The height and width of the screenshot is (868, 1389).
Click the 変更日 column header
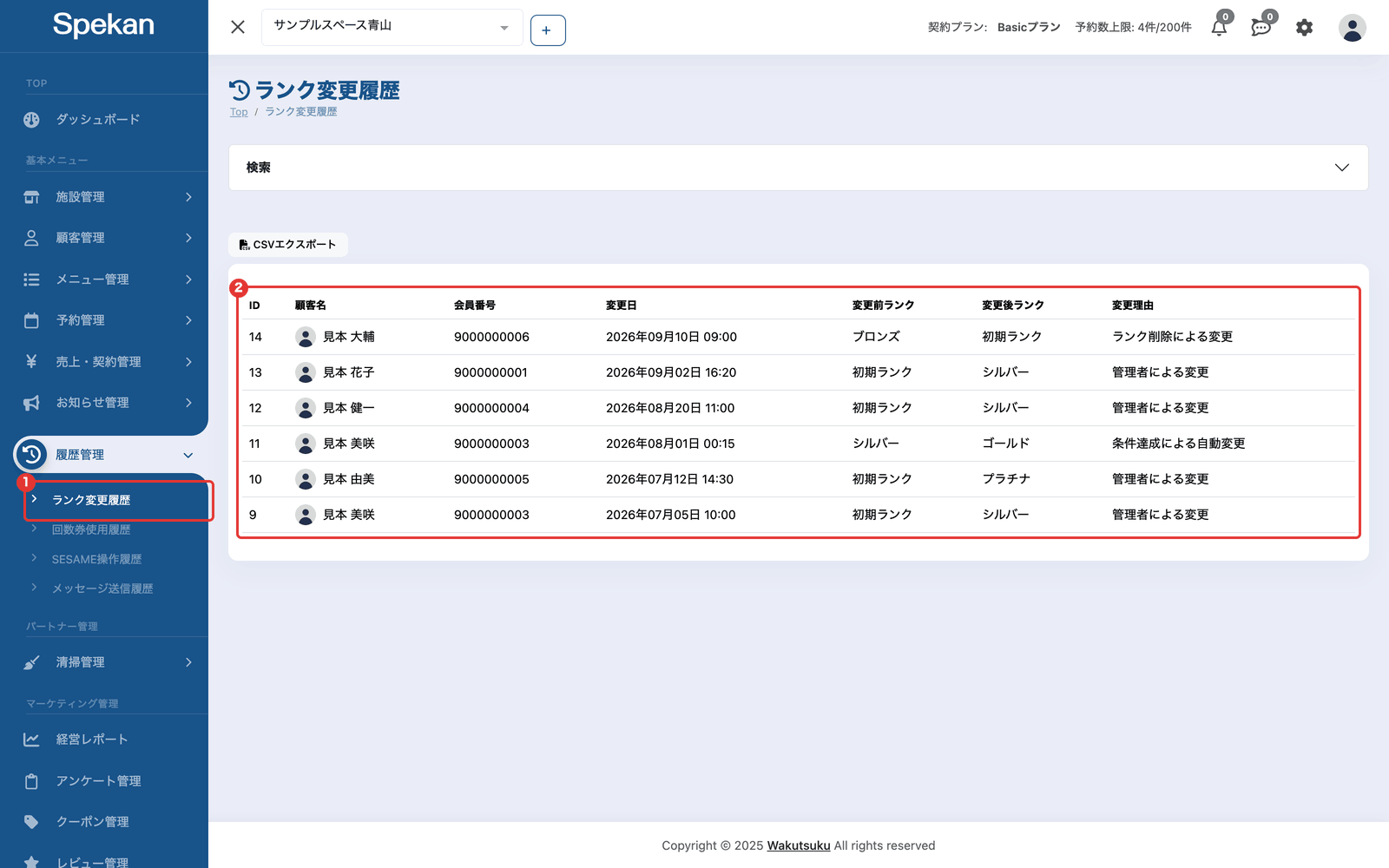tap(622, 306)
